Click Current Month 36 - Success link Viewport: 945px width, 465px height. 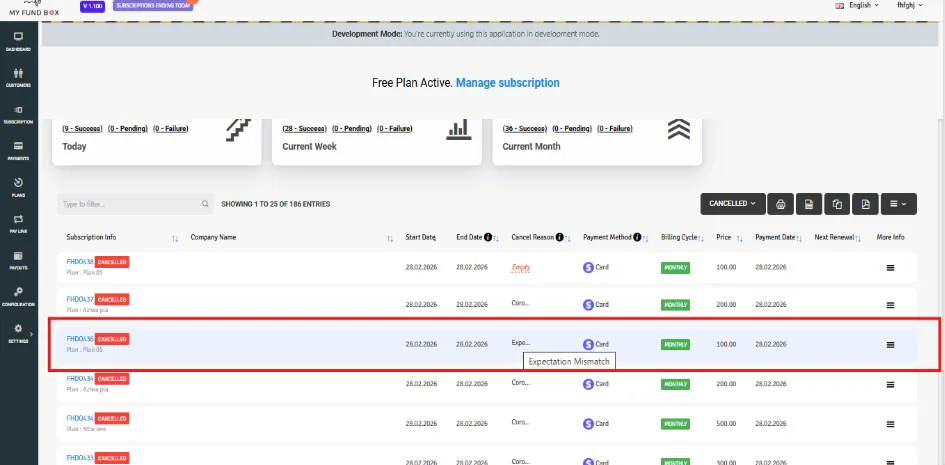[524, 128]
